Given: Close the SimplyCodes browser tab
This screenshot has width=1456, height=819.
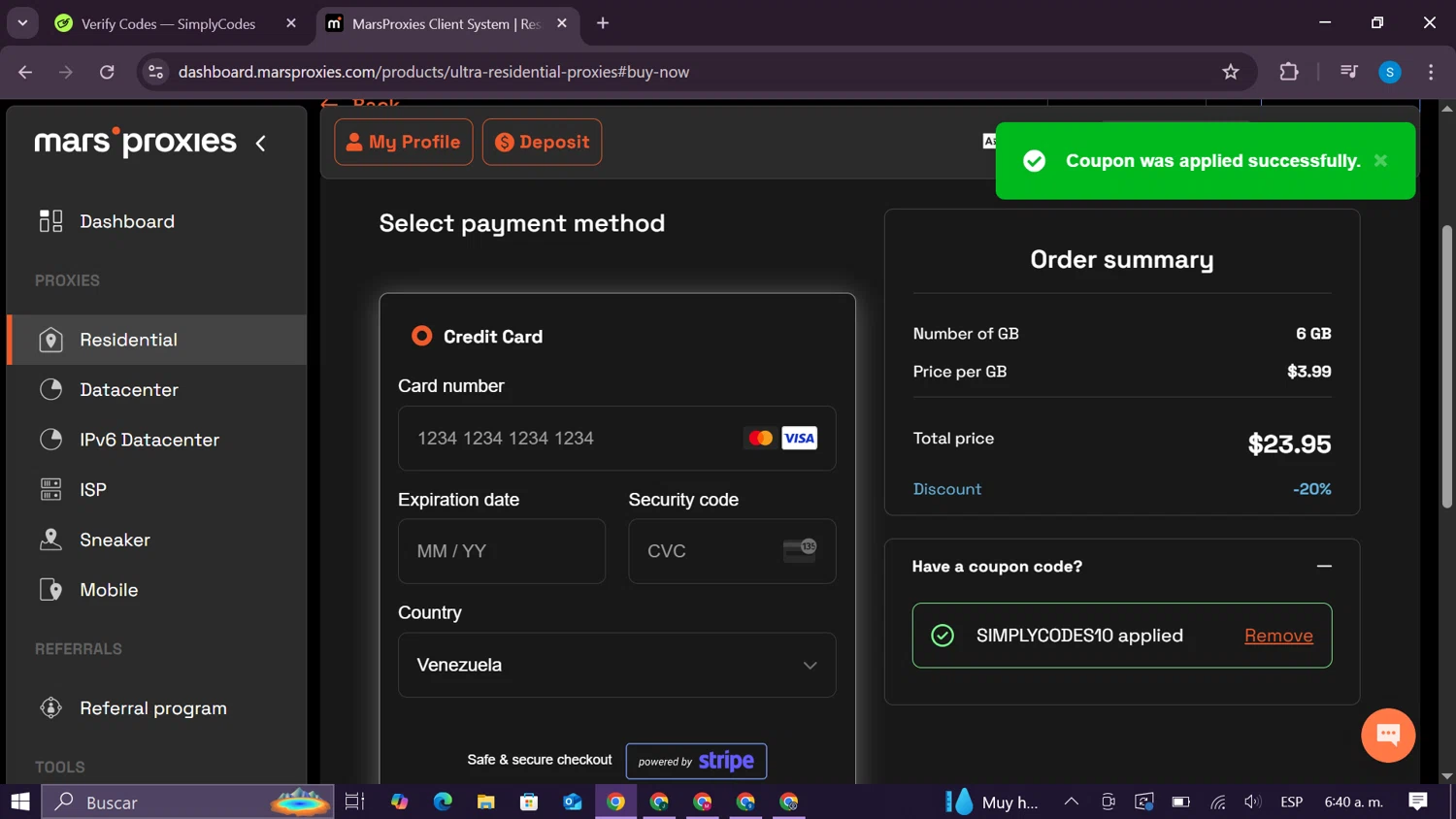Looking at the screenshot, I should click(x=291, y=23).
